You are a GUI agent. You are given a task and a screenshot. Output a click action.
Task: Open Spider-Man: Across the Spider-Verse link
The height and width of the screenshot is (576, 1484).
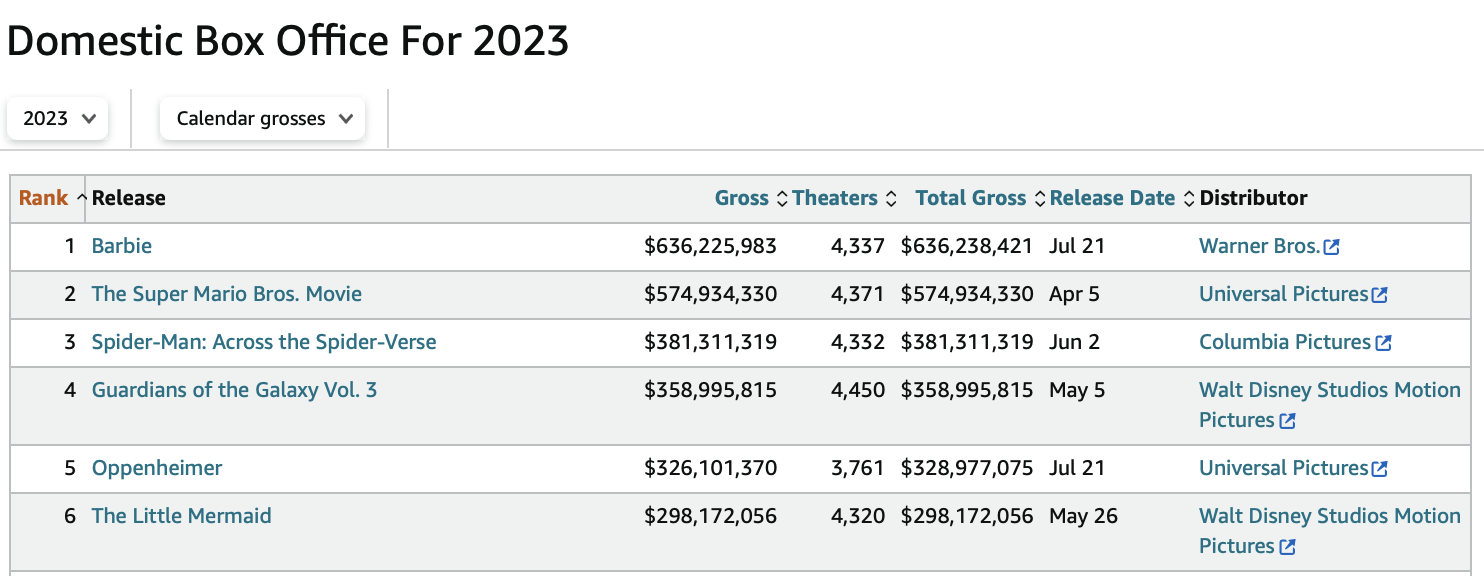(x=264, y=342)
